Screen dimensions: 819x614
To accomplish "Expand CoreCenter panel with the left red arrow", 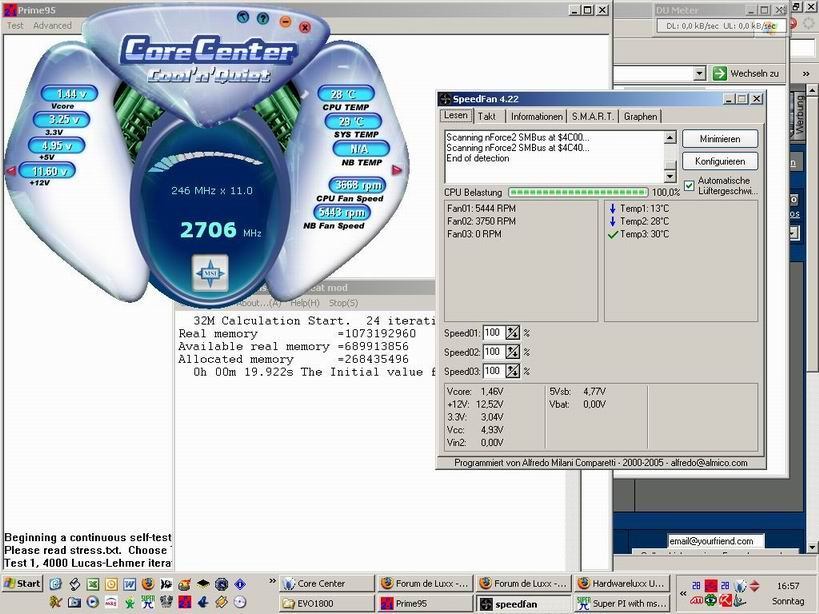I will [10, 170].
